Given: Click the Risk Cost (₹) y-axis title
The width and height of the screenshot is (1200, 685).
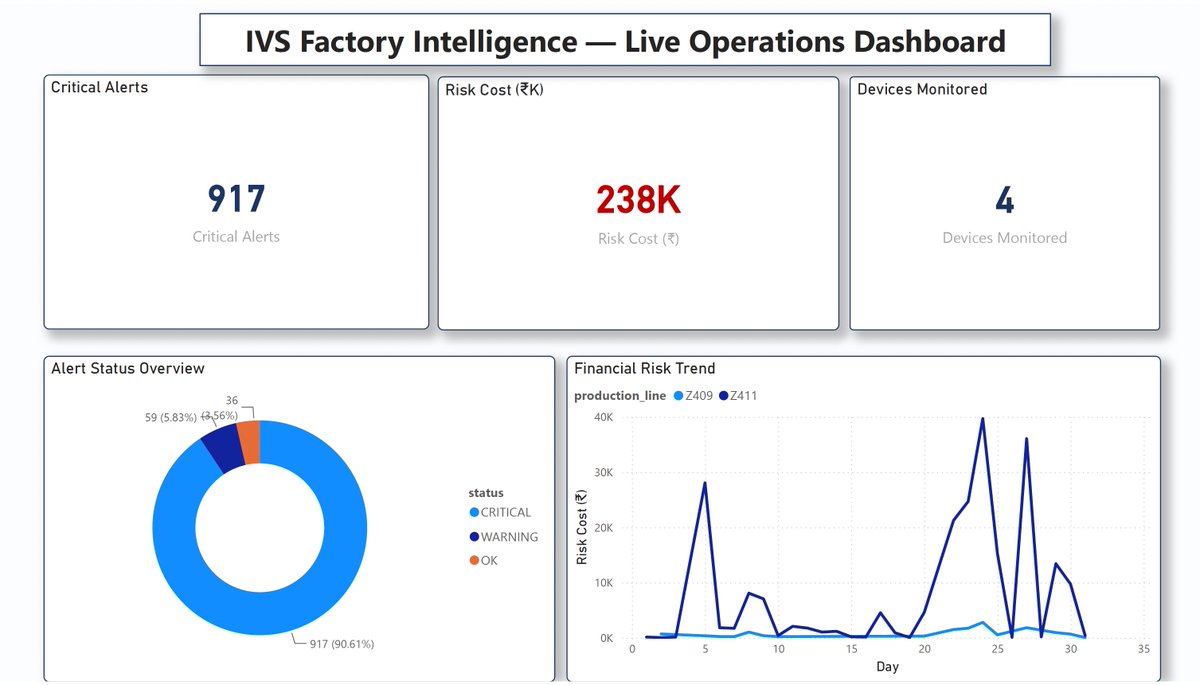Looking at the screenshot, I should coord(583,527).
